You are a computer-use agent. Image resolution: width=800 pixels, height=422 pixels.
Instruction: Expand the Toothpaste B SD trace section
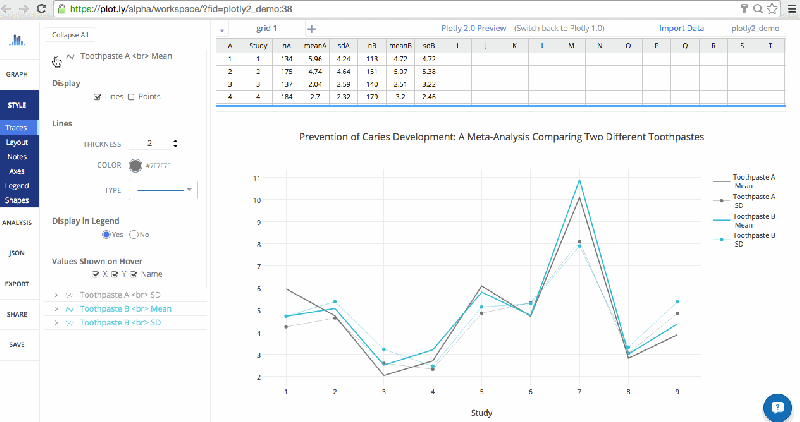tap(56, 322)
